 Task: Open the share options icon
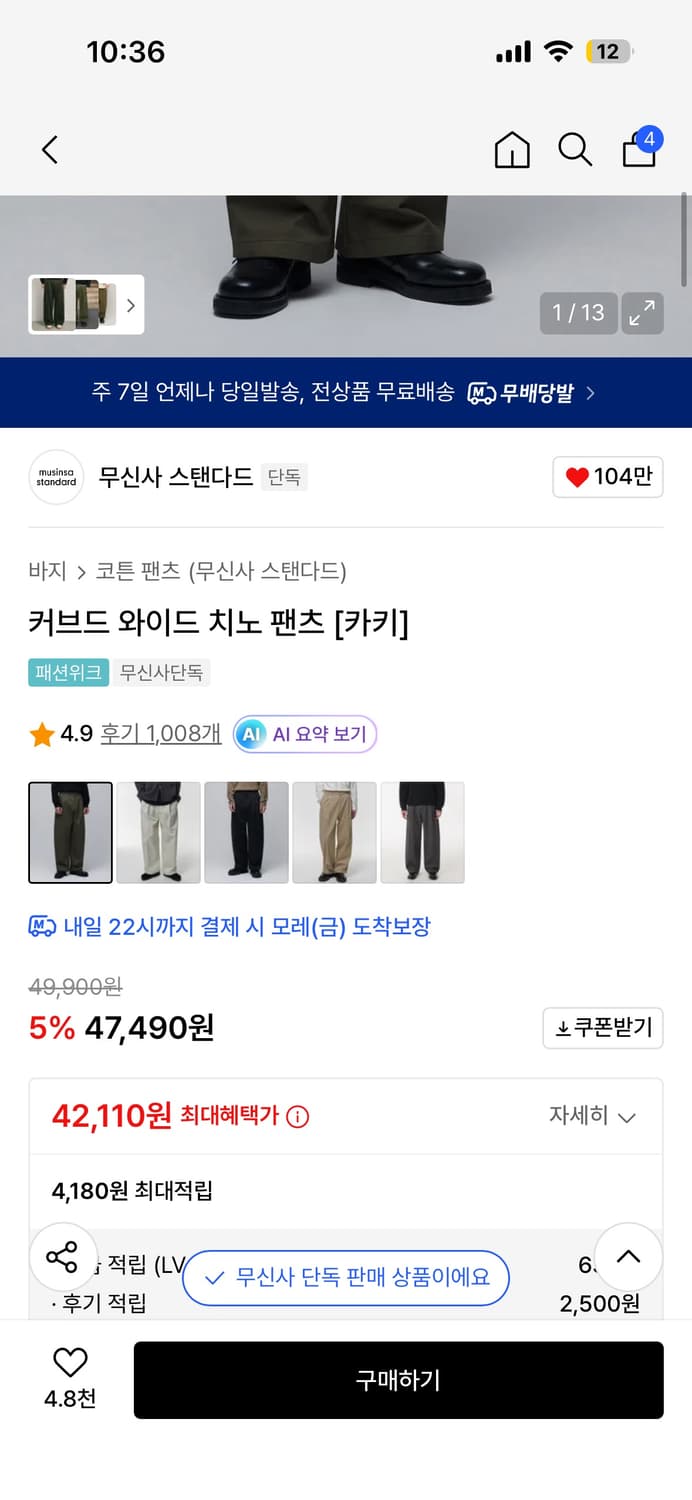point(63,1258)
